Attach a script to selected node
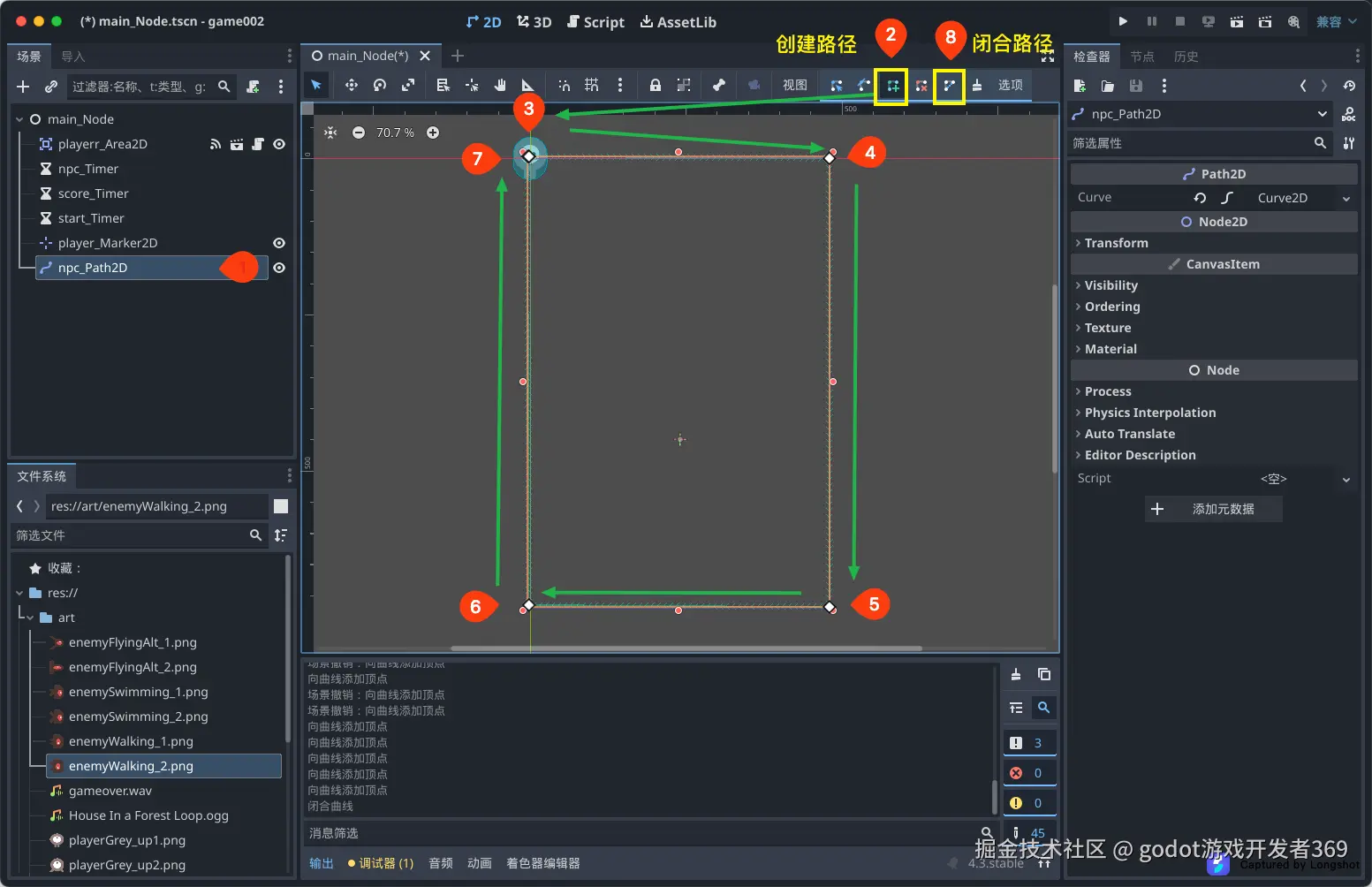This screenshot has height=887, width=1372. coord(254,87)
